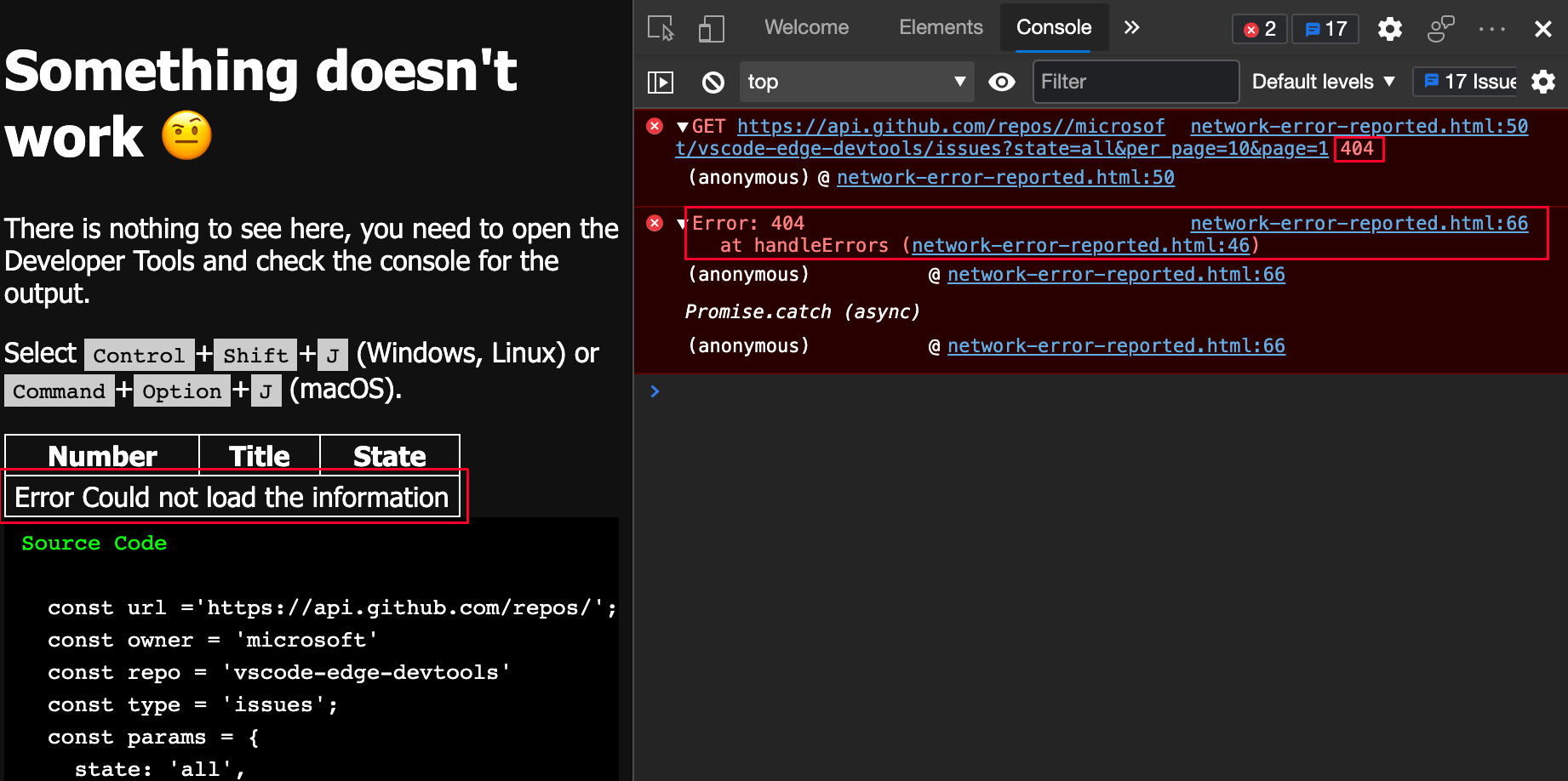Open the Default levels filter dropdown
The width and height of the screenshot is (1568, 781).
(1320, 82)
